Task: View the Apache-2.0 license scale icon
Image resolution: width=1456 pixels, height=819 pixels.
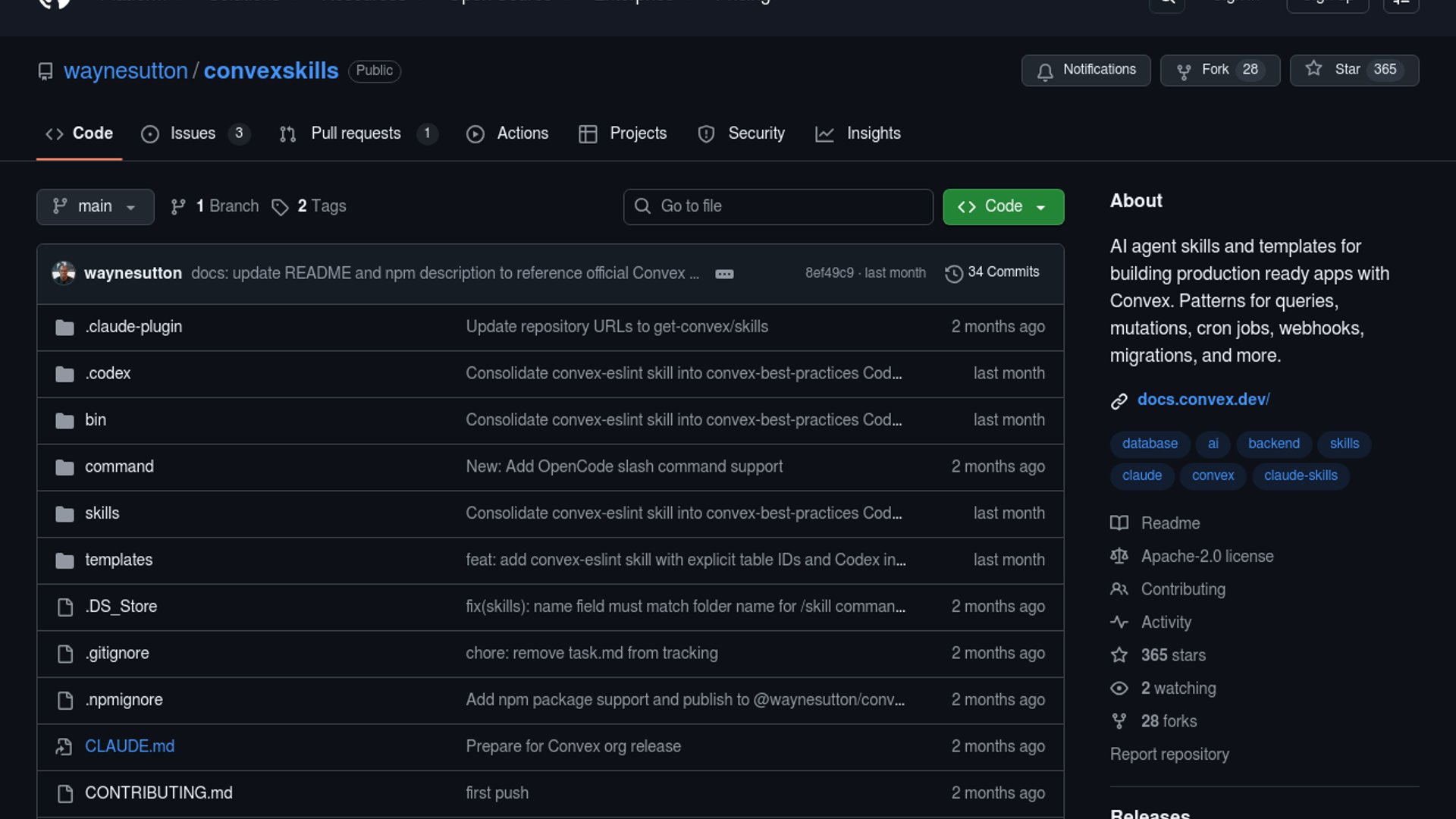Action: [1119, 557]
